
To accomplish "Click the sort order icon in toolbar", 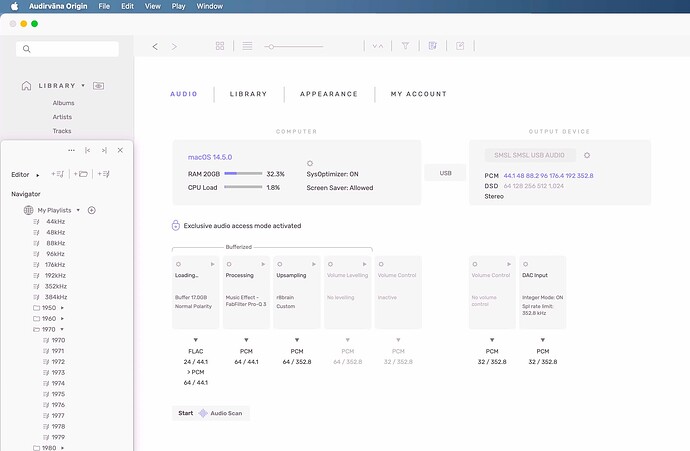I will pos(378,46).
